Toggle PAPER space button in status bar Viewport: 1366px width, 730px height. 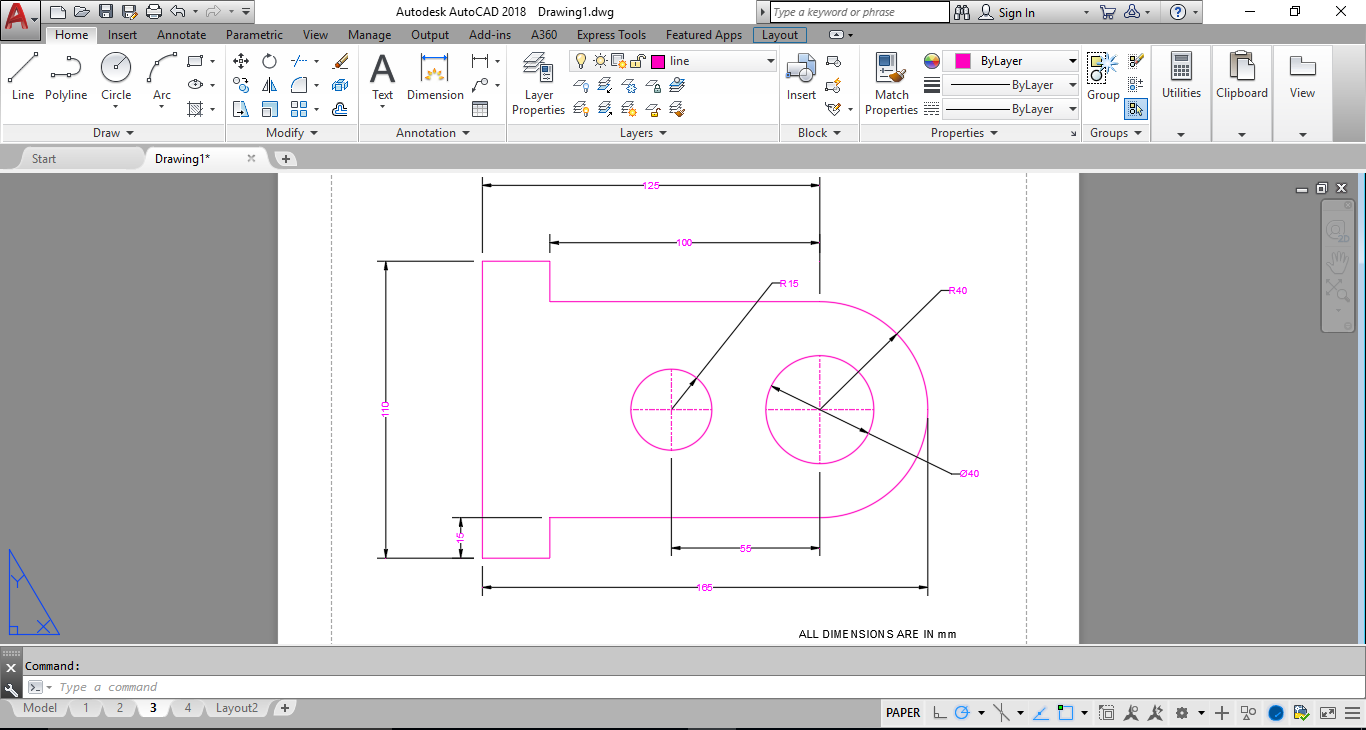(x=903, y=713)
